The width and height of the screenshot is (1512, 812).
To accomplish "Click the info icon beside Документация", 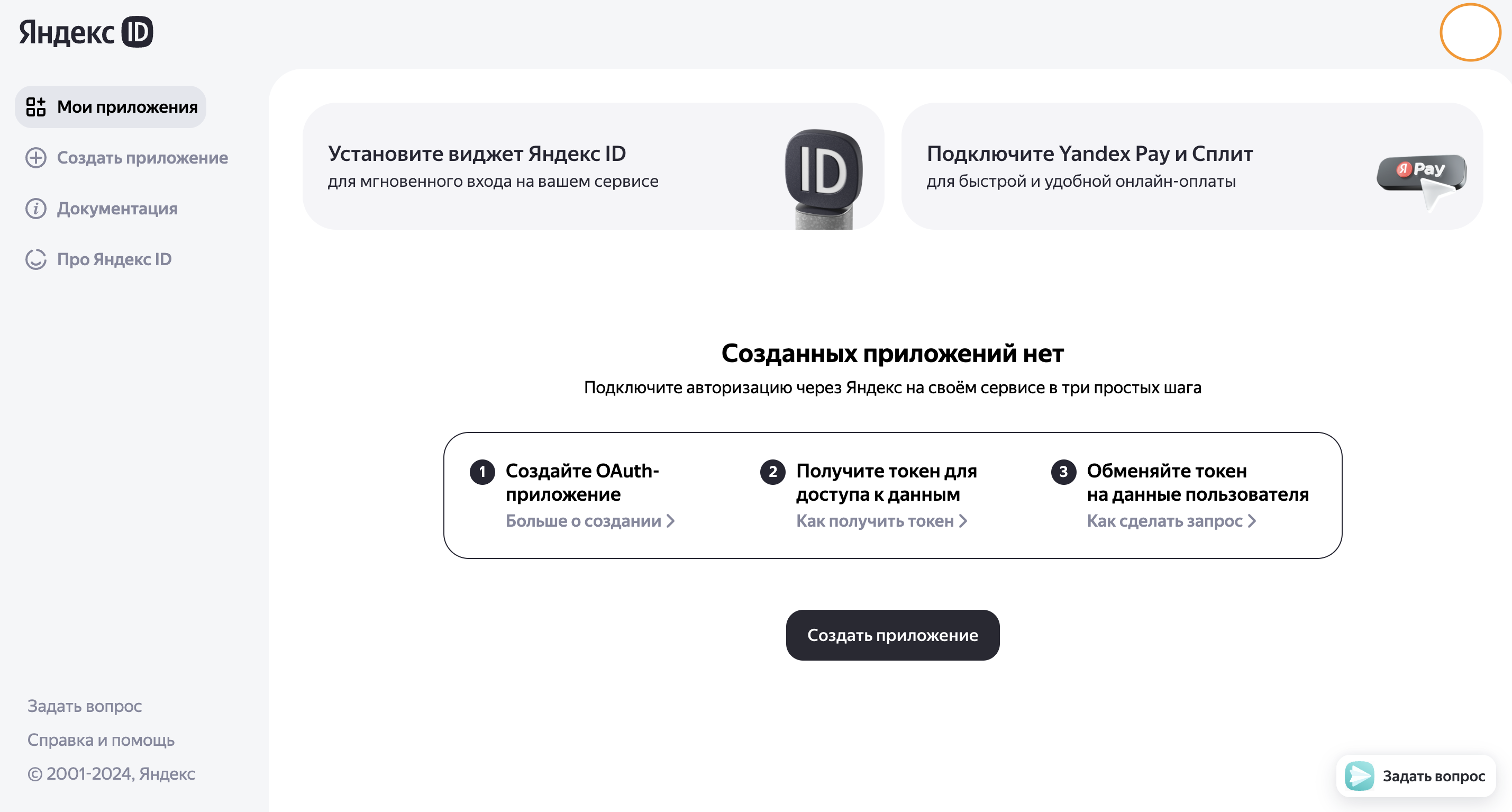I will [x=36, y=209].
